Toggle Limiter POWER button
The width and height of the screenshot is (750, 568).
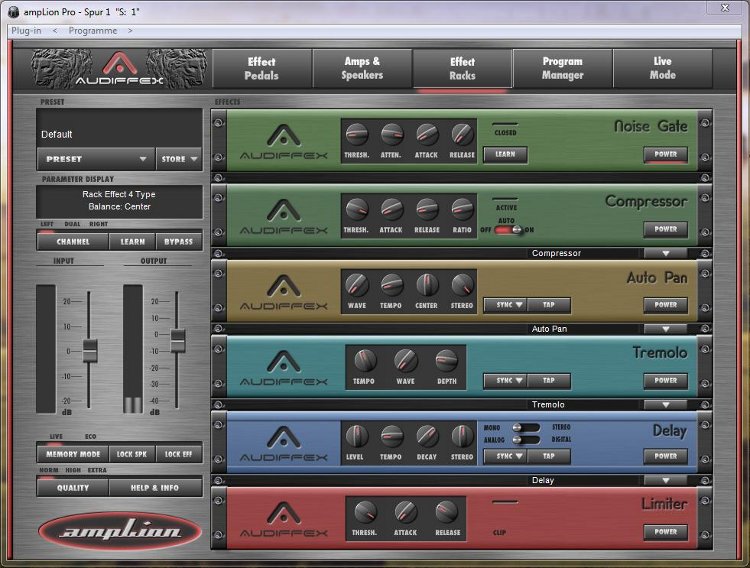(665, 532)
